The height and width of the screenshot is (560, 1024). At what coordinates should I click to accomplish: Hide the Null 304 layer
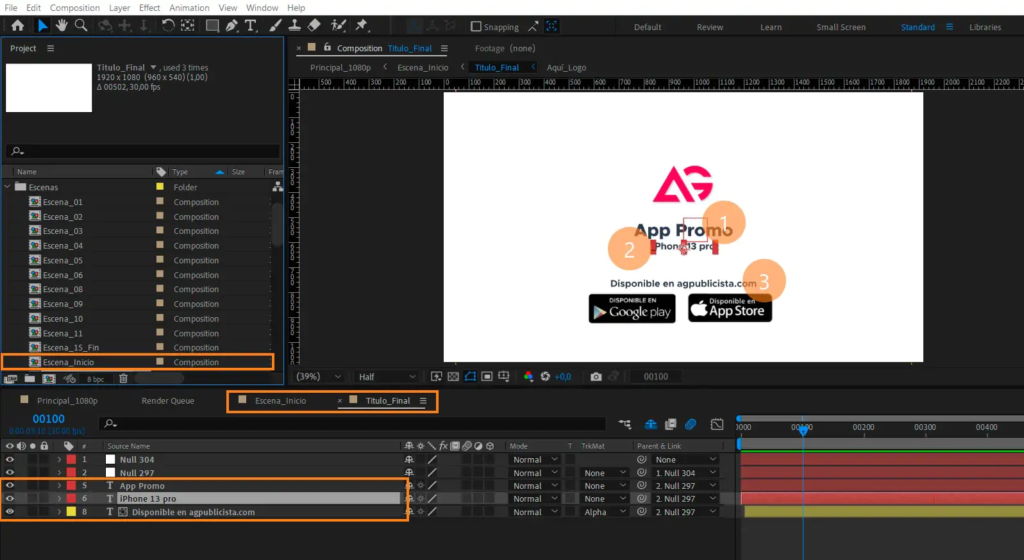pyautogui.click(x=10, y=459)
